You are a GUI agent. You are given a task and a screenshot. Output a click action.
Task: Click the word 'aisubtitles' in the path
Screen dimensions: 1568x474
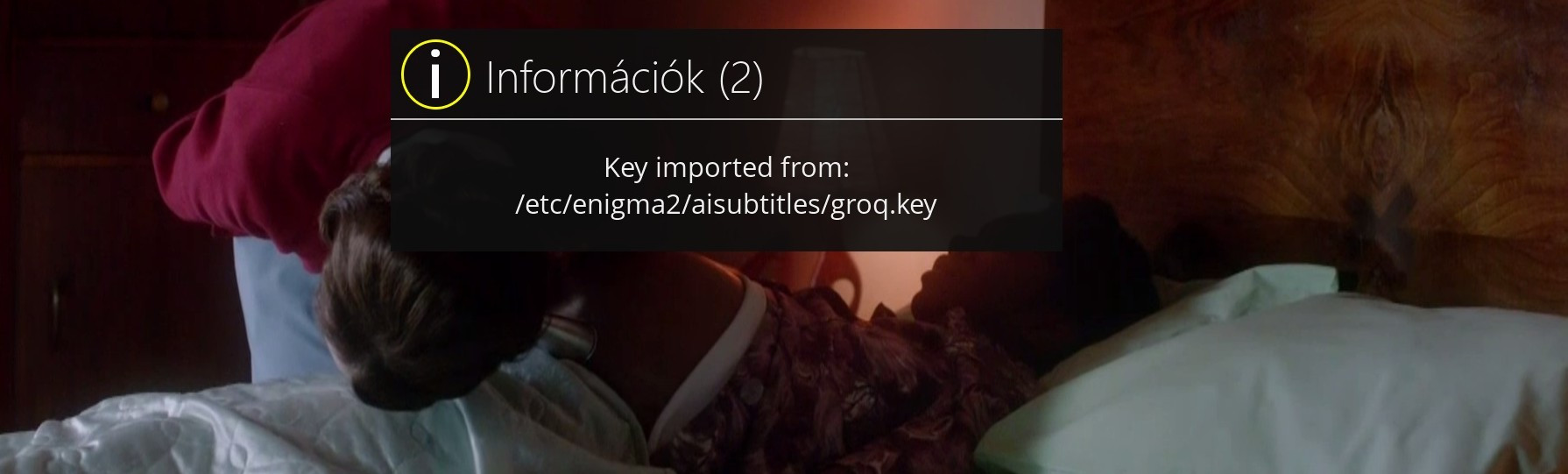pos(755,204)
